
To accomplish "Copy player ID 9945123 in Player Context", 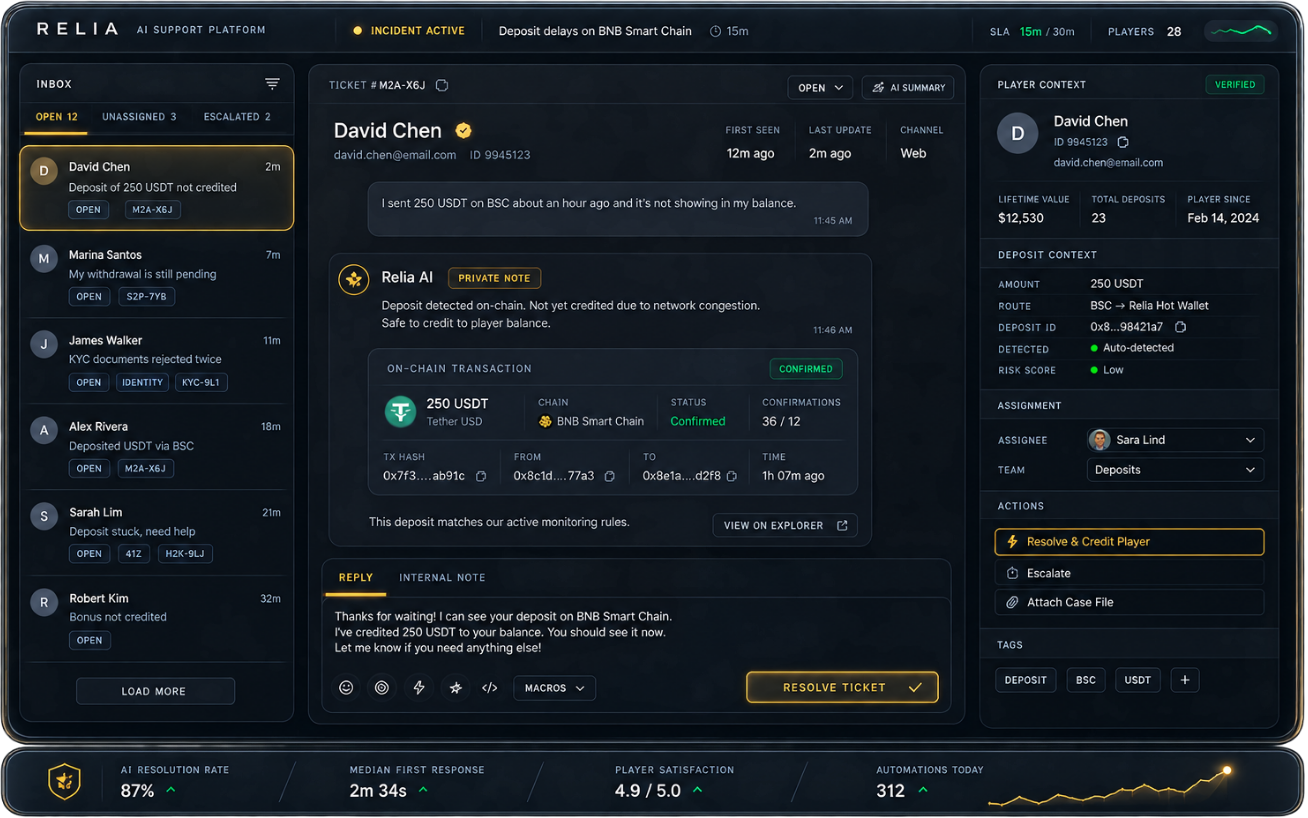I will 1123,142.
